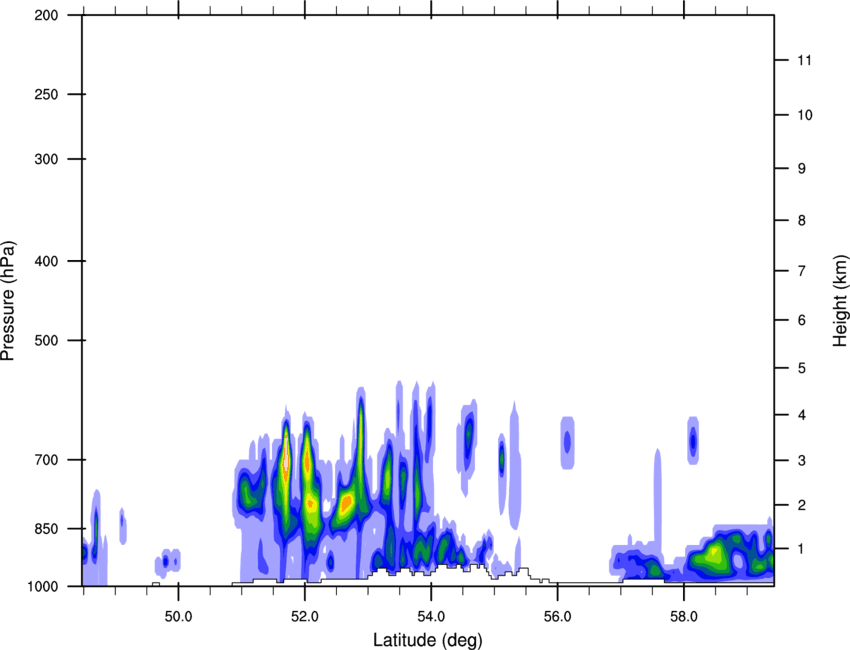Click the 50.0 latitude tick label

pyautogui.click(x=178, y=617)
